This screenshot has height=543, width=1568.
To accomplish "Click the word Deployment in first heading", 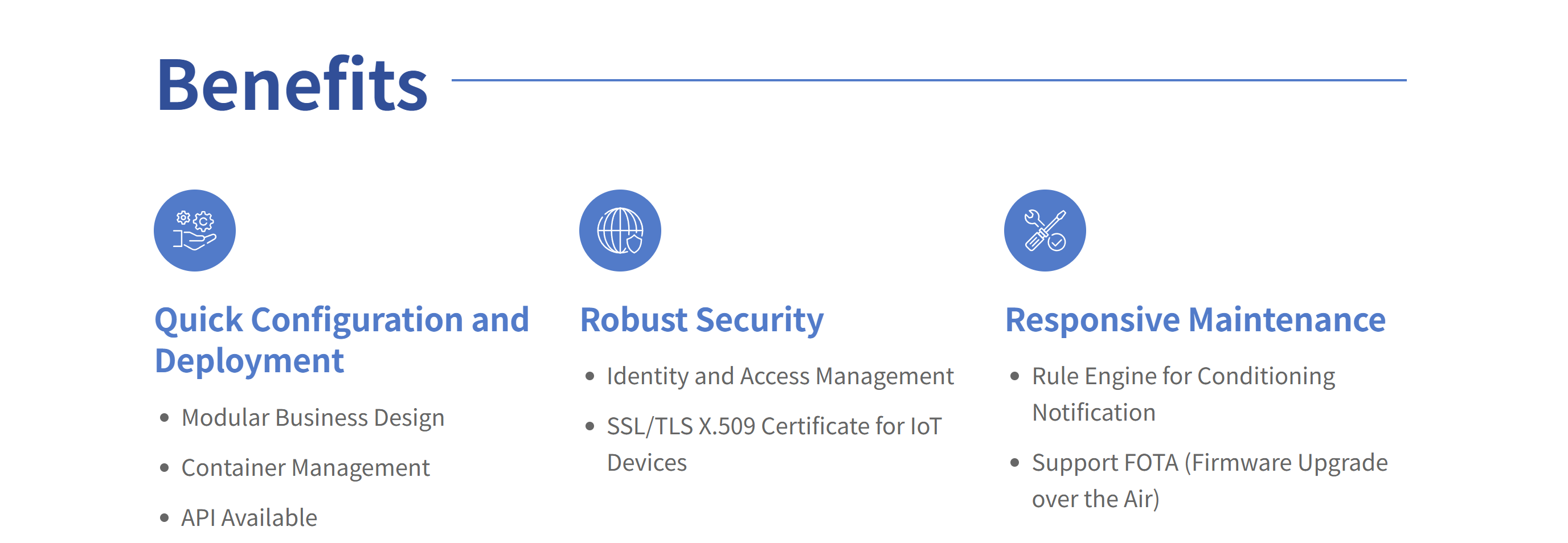I will coord(249,361).
